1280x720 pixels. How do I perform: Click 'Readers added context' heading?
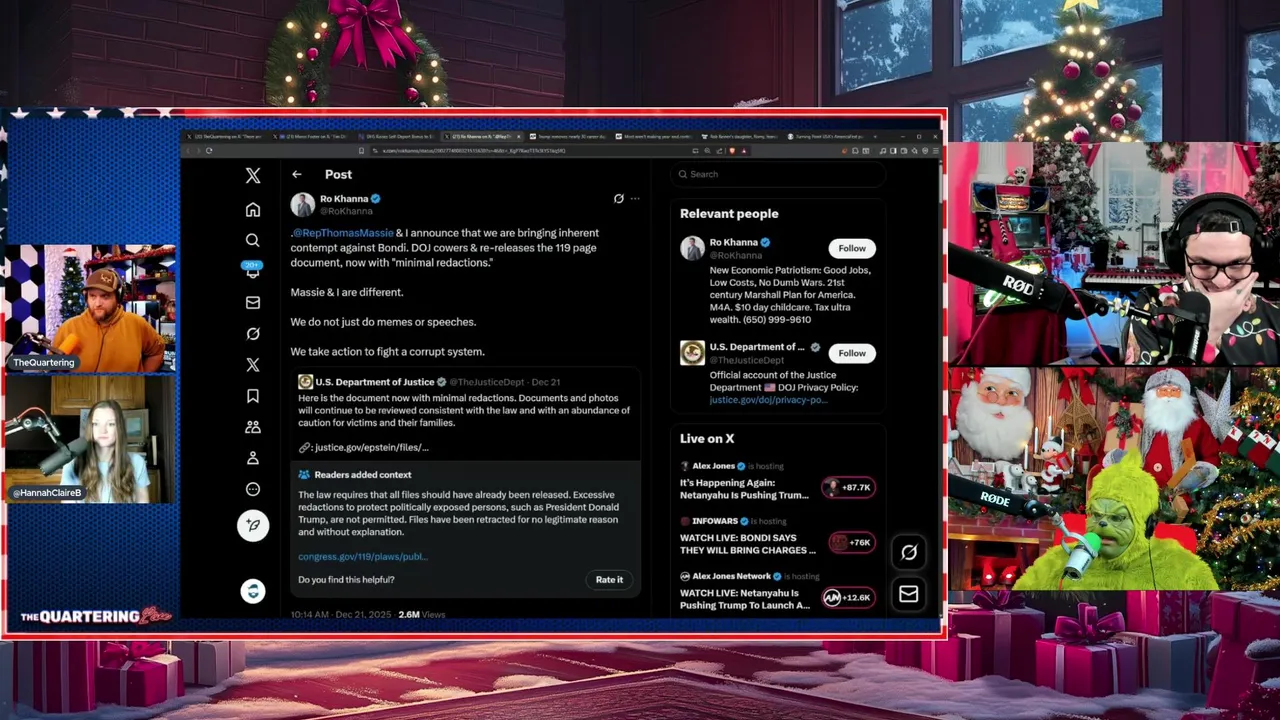pos(362,475)
